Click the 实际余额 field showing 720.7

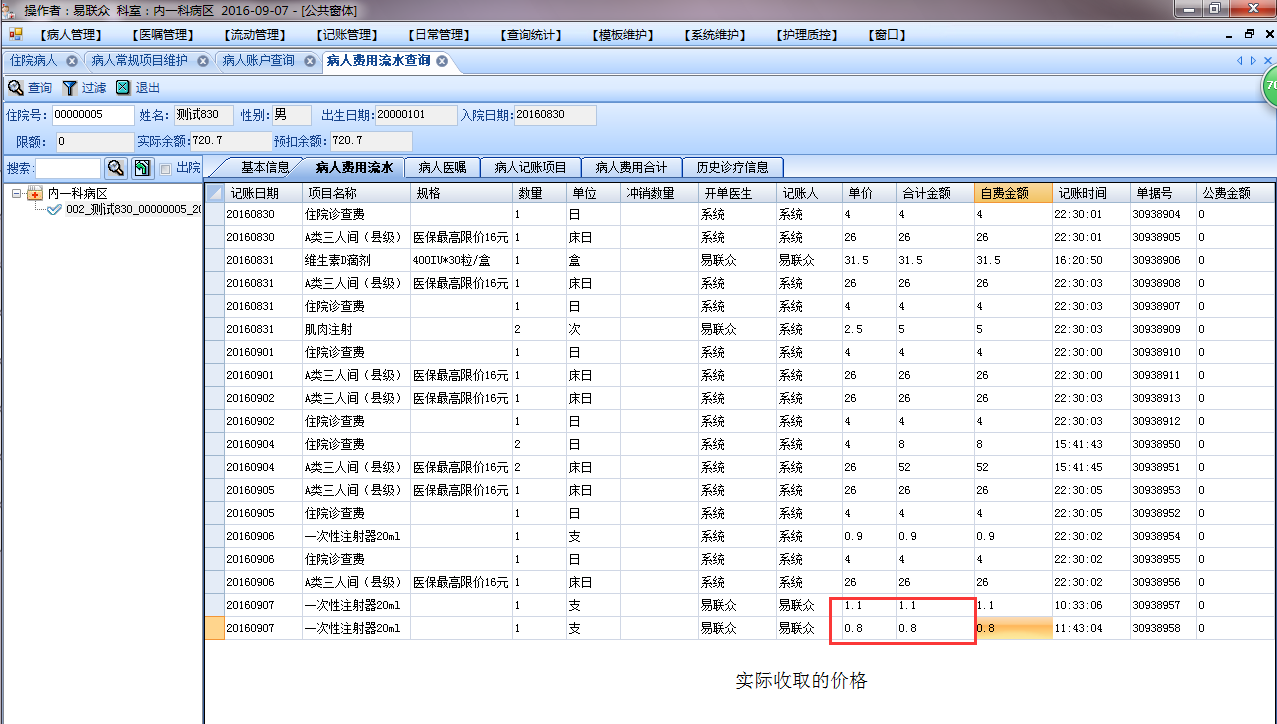(x=230, y=141)
